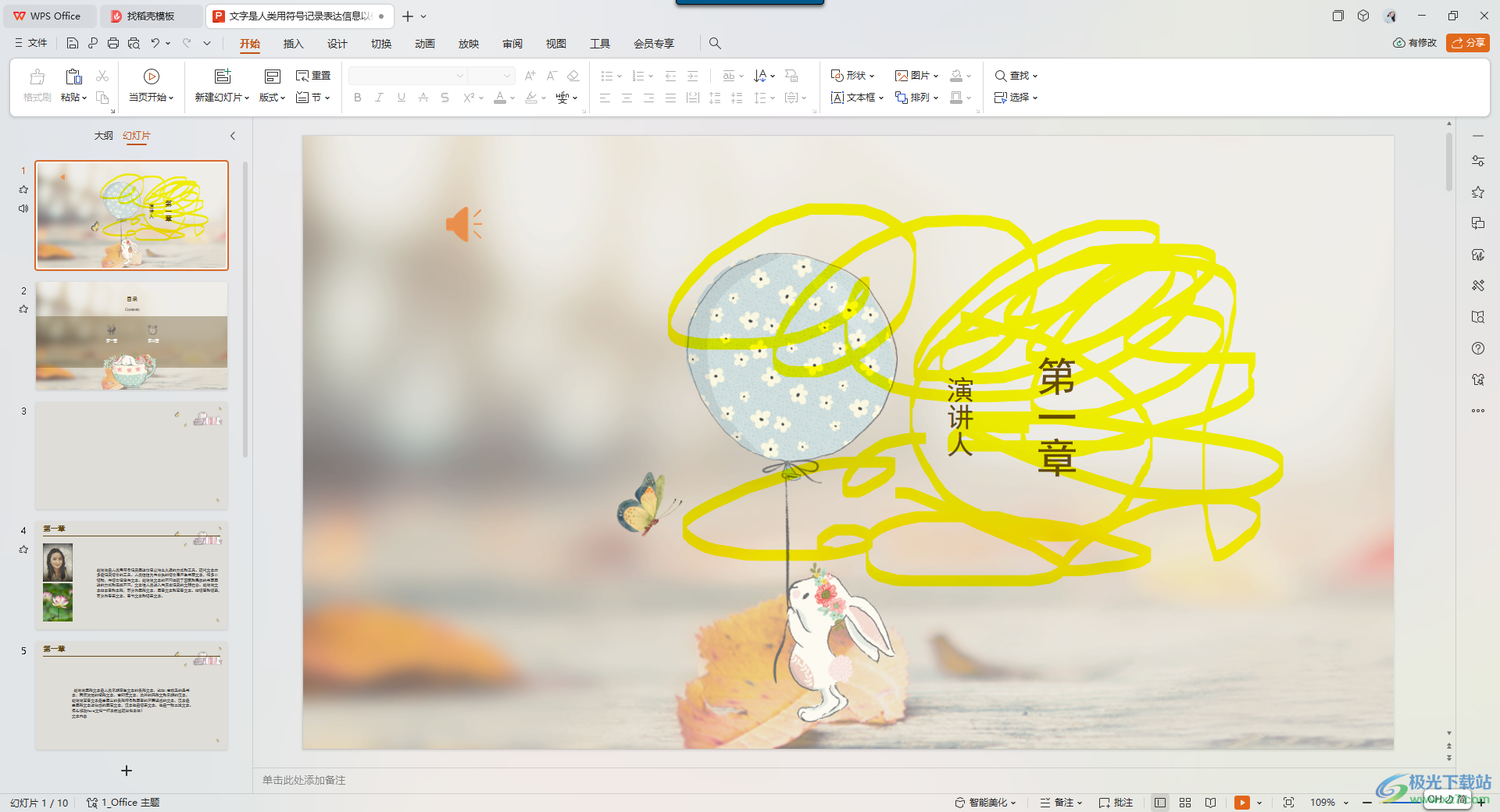Open the text highlight color picker

[x=531, y=98]
